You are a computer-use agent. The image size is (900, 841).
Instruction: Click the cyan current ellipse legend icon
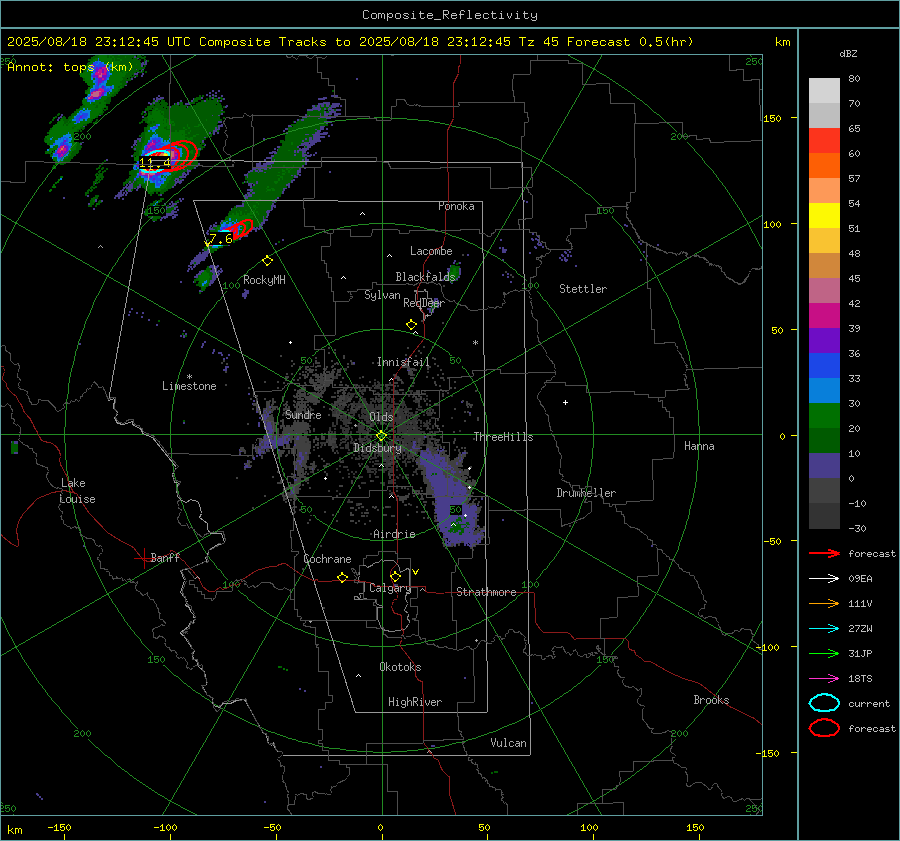pyautogui.click(x=824, y=703)
